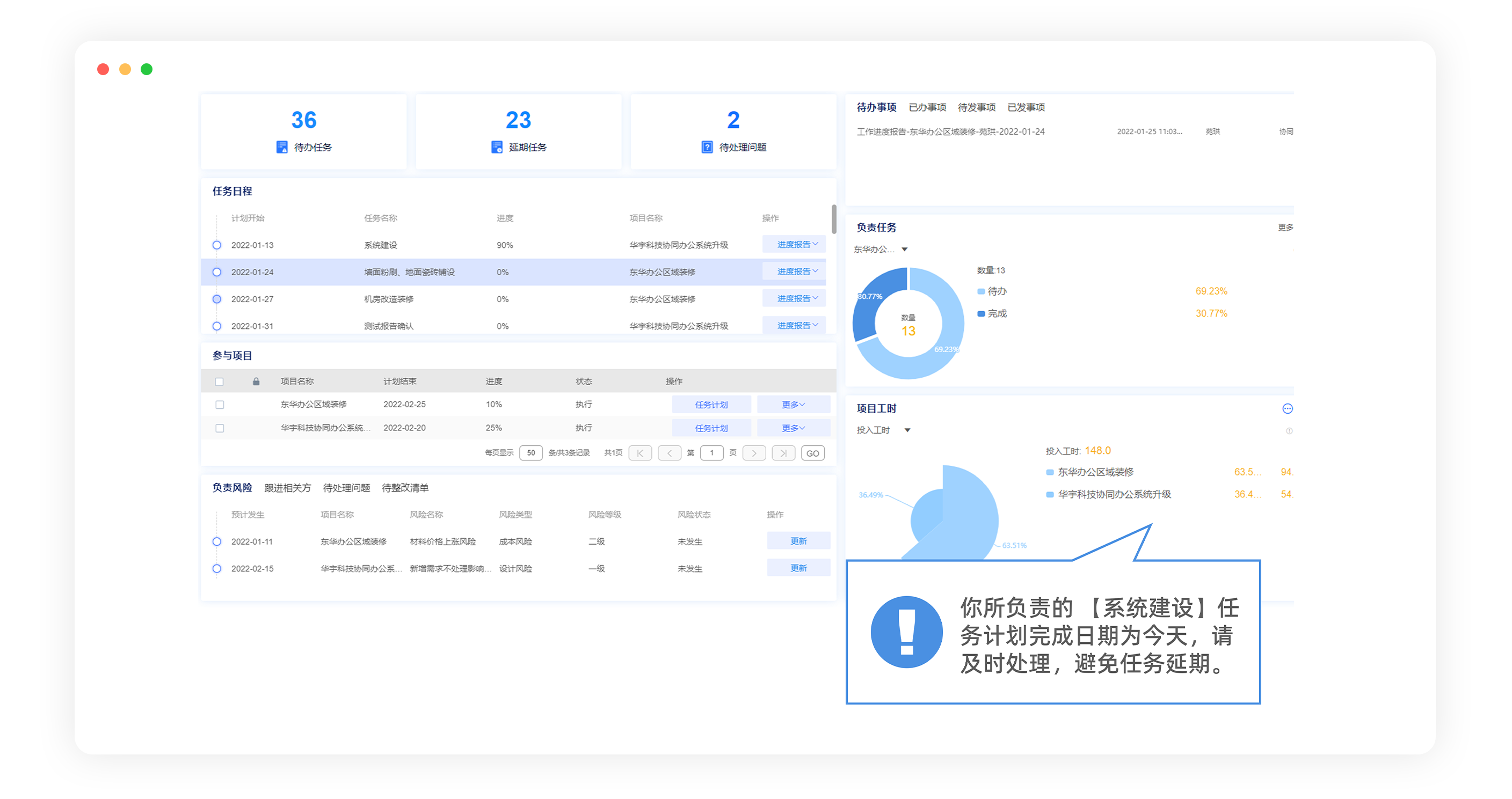Open the 项目工时 more options circle icon
The image size is (1512, 799).
1287,408
